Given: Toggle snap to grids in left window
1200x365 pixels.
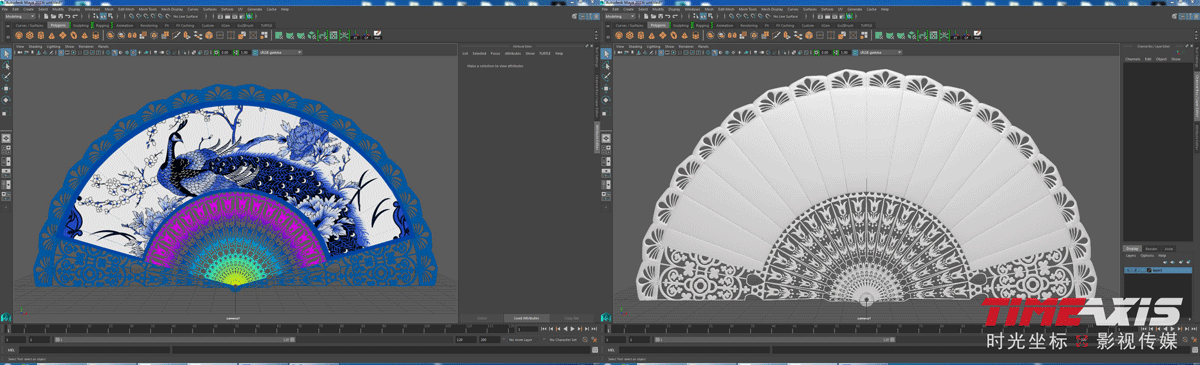Looking at the screenshot, I should coord(132,16).
